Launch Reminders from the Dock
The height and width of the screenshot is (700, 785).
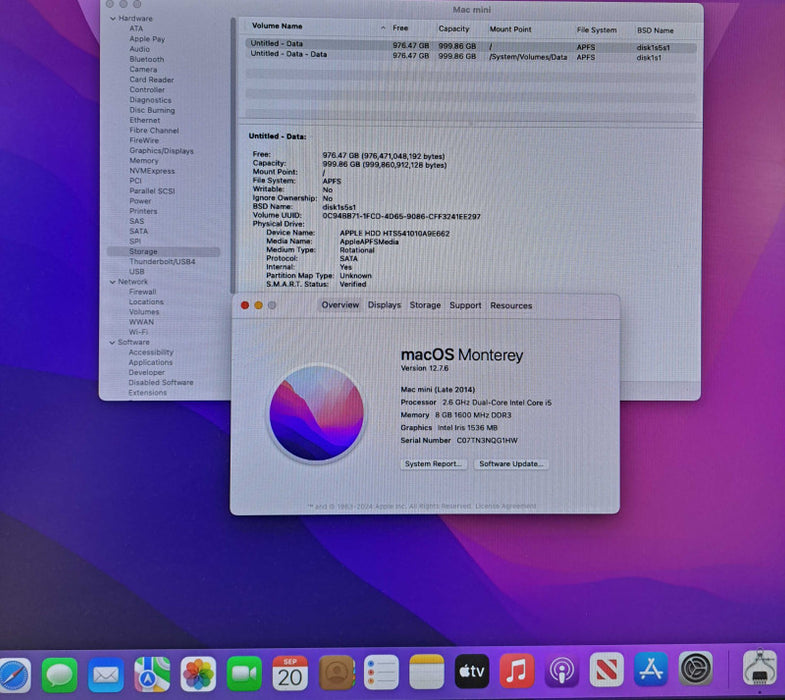[381, 672]
